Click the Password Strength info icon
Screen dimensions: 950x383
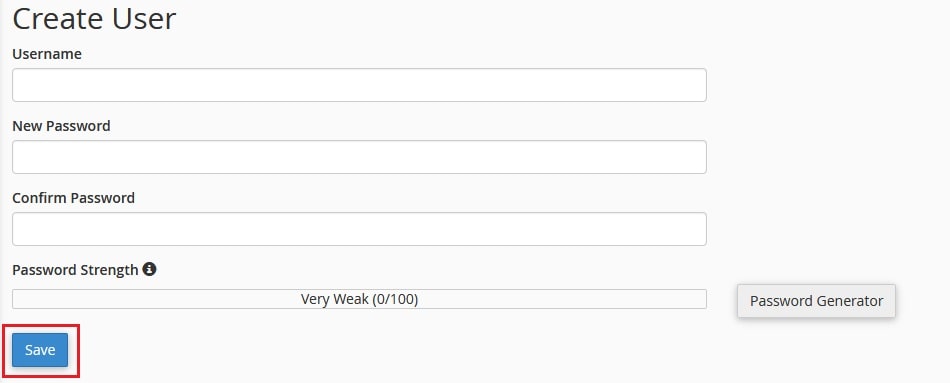click(x=149, y=269)
